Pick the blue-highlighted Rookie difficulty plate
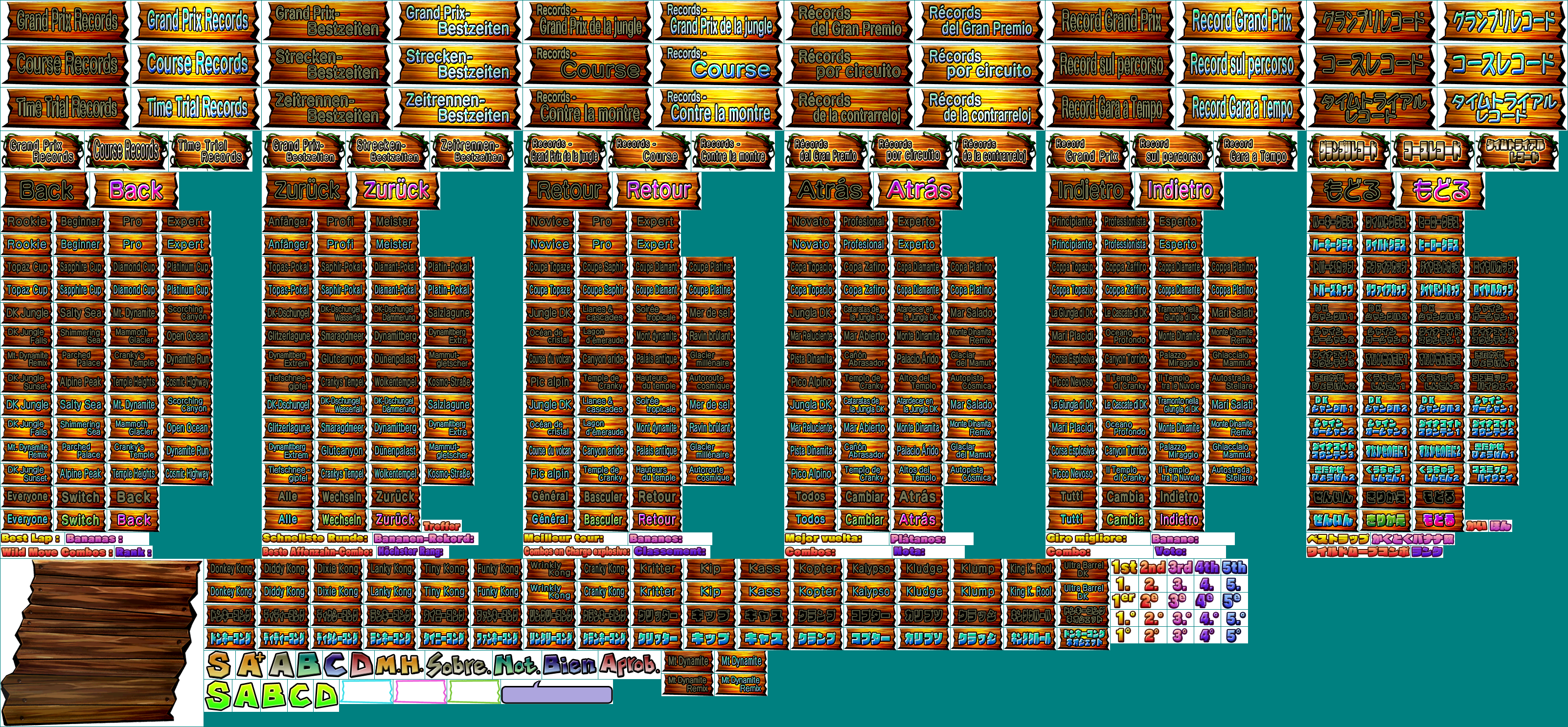Viewport: 1568px width, 727px height. pos(27,244)
